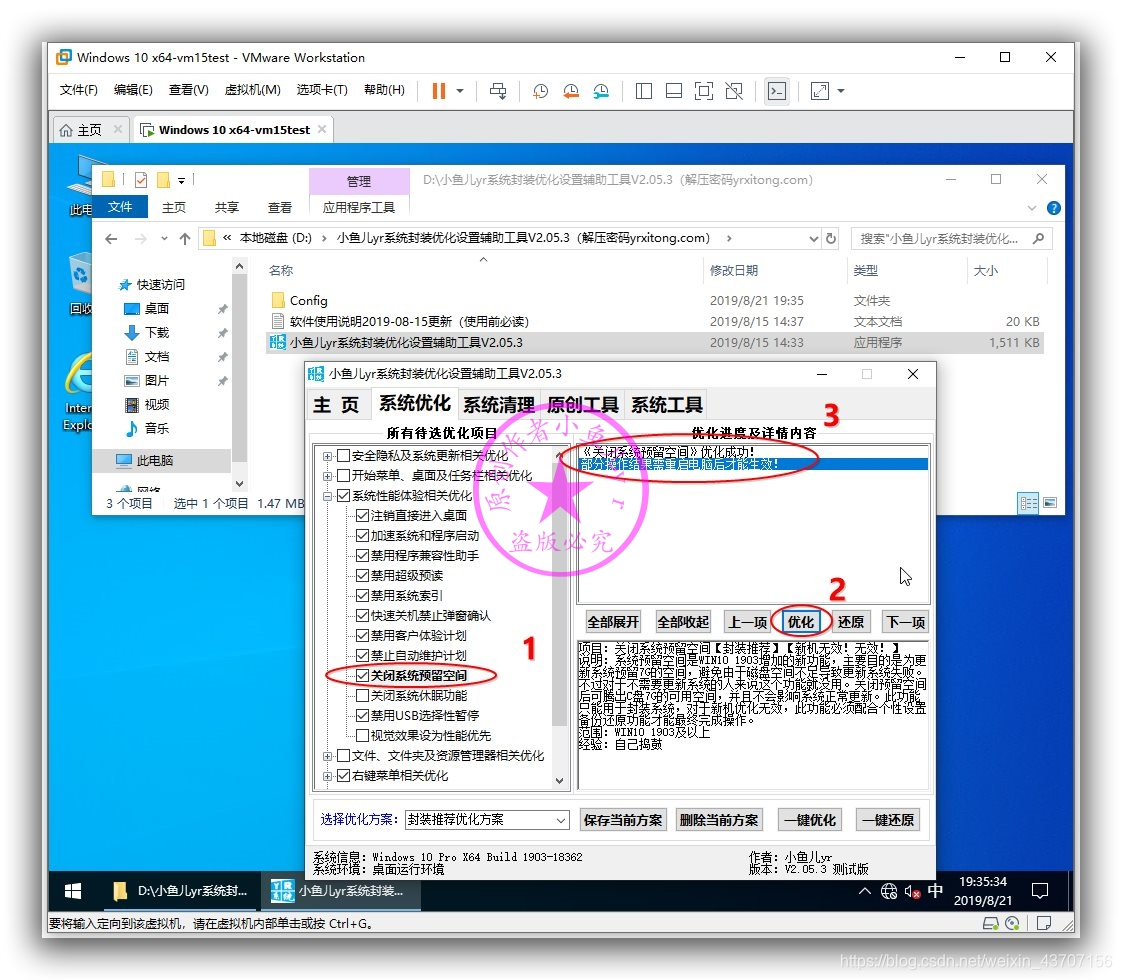Screen dimensions: 1122x980
Task: Check 关闭系统休眠功能 checkbox
Action: click(x=363, y=696)
